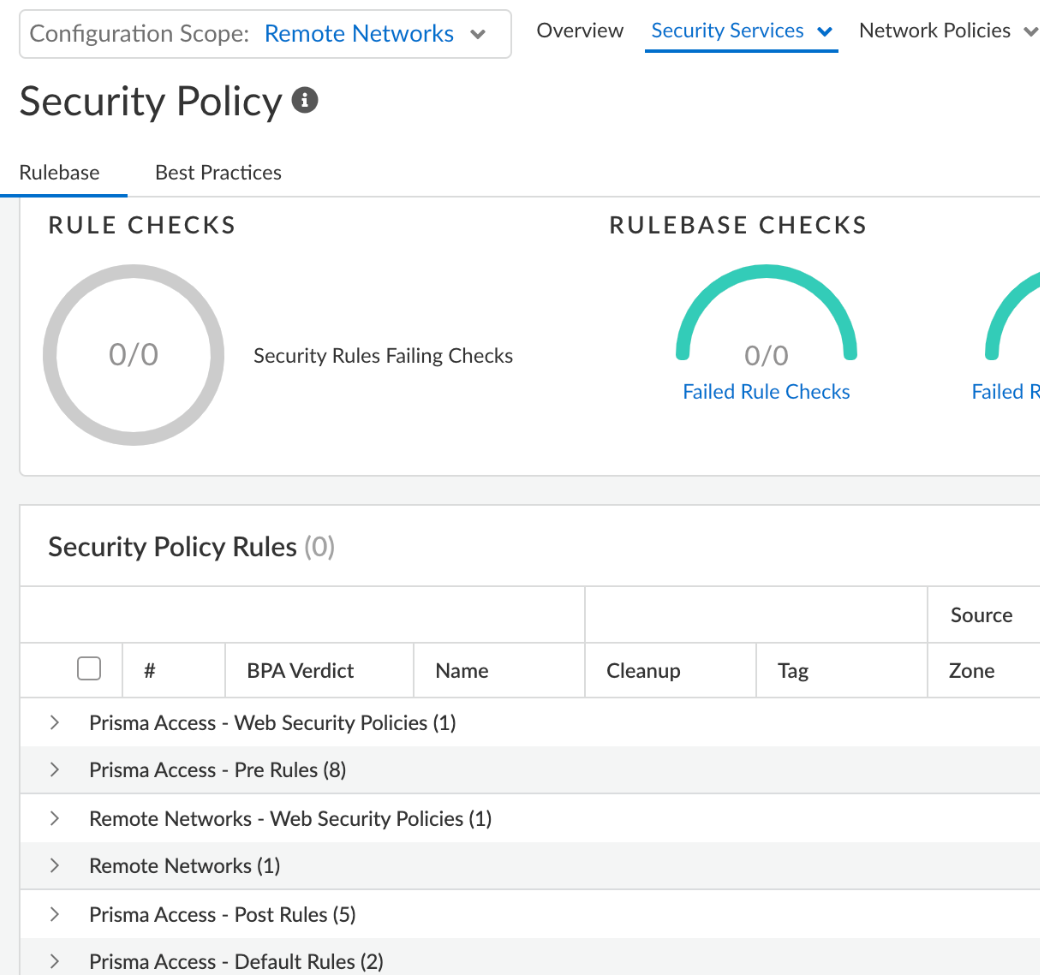The image size is (1040, 975).
Task: Select the Rulebase tab
Action: [59, 172]
